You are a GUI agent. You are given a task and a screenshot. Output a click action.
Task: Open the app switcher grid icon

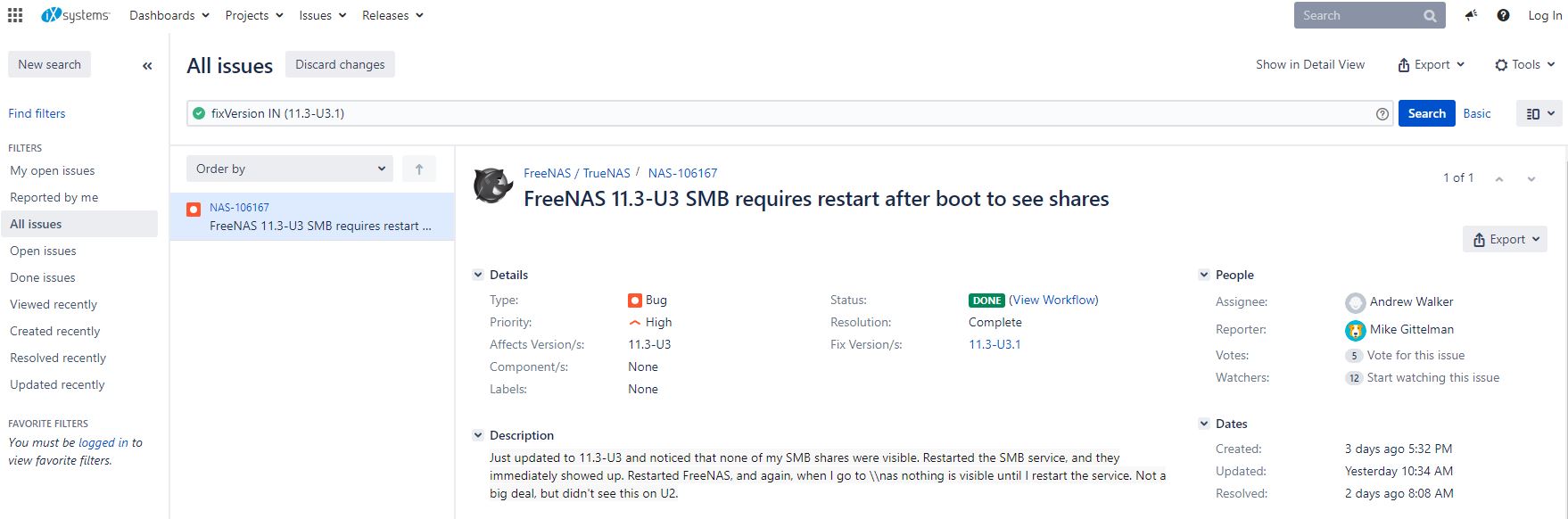(15, 15)
